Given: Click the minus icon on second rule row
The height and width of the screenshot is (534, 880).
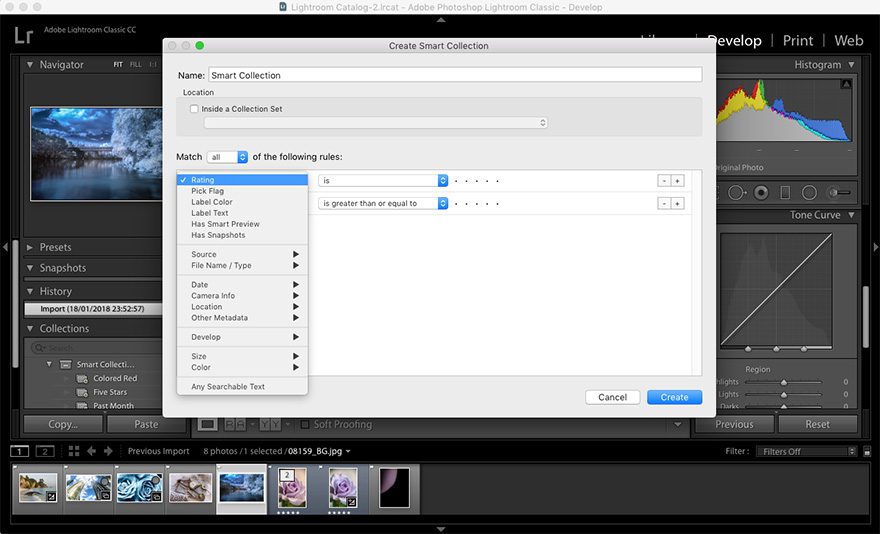Looking at the screenshot, I should tap(663, 203).
